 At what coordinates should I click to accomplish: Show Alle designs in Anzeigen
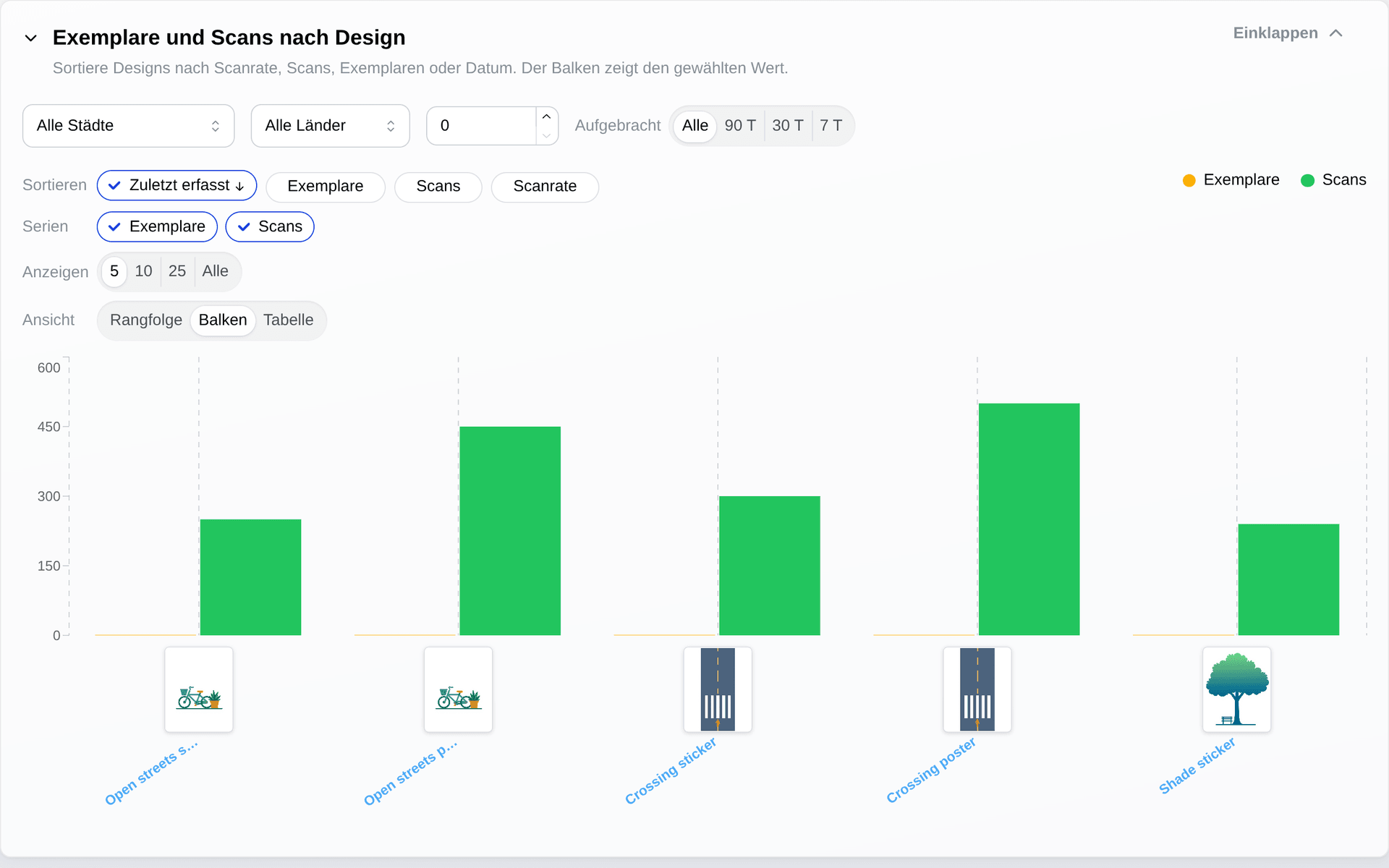click(x=216, y=271)
